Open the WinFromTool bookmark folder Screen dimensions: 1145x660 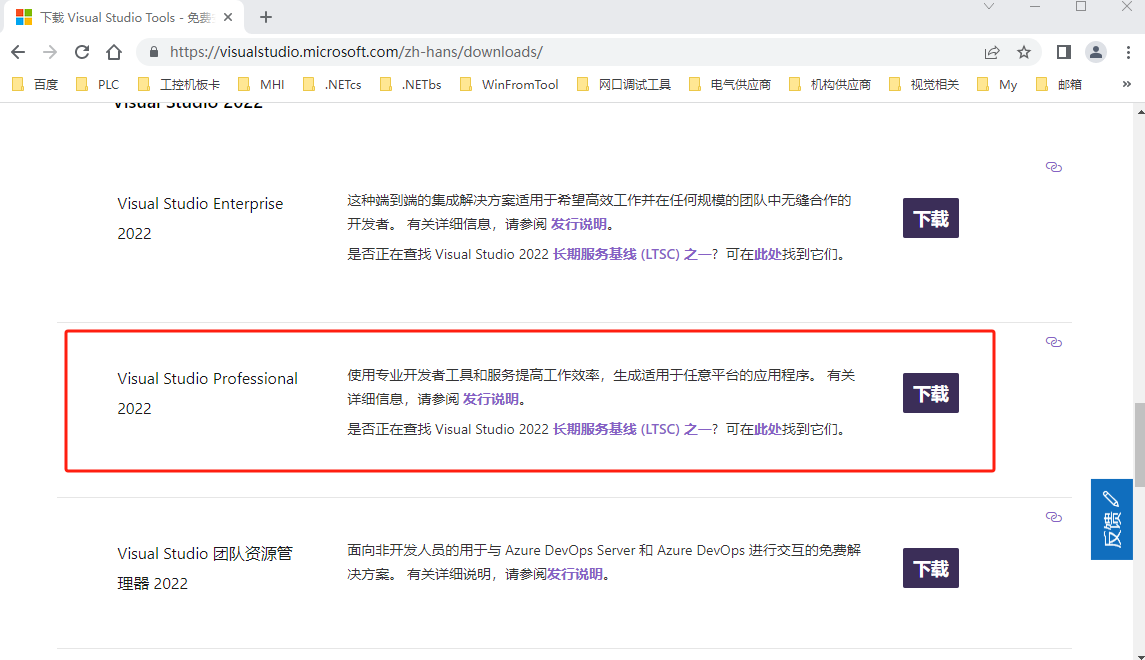509,85
